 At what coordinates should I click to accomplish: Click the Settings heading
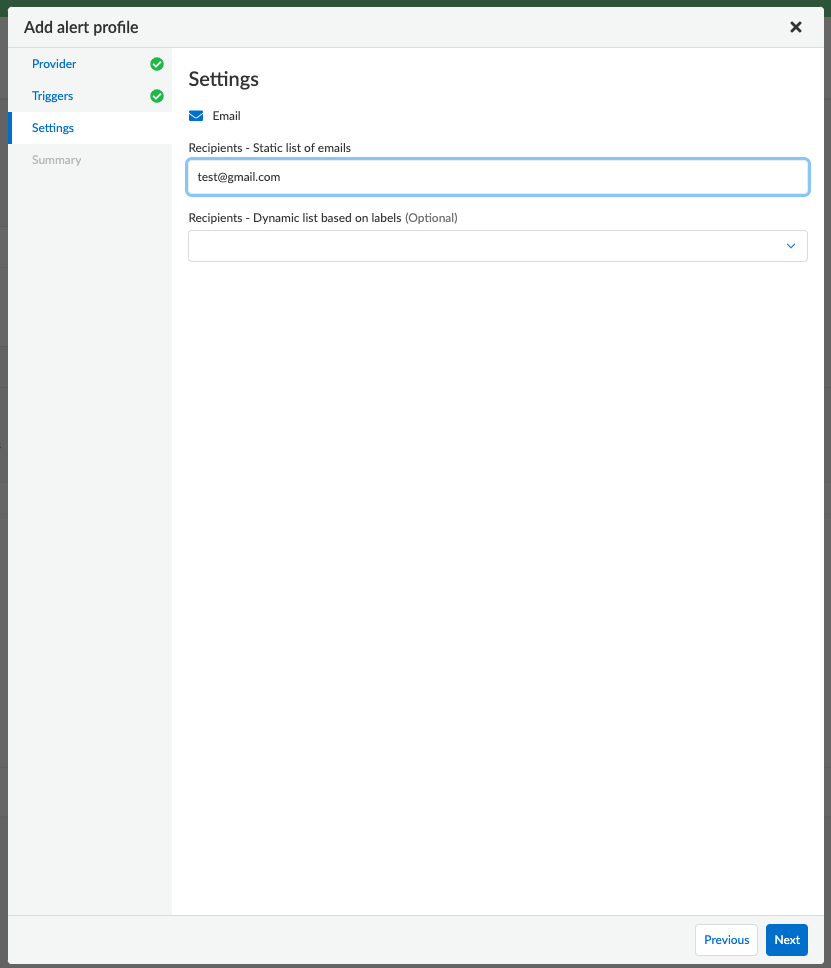point(223,79)
